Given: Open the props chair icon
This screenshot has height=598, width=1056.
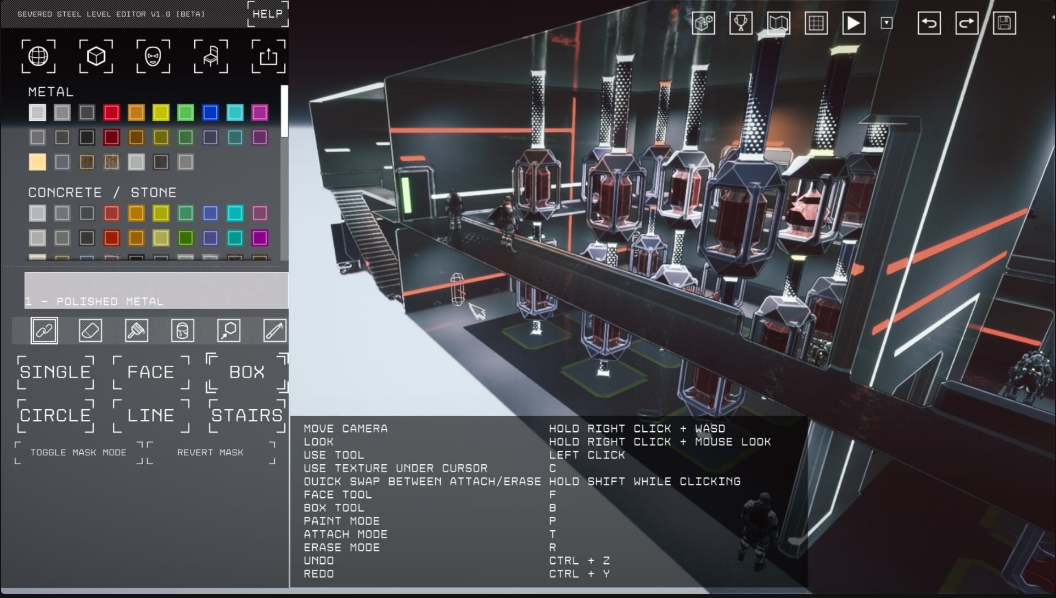Looking at the screenshot, I should click(x=211, y=56).
